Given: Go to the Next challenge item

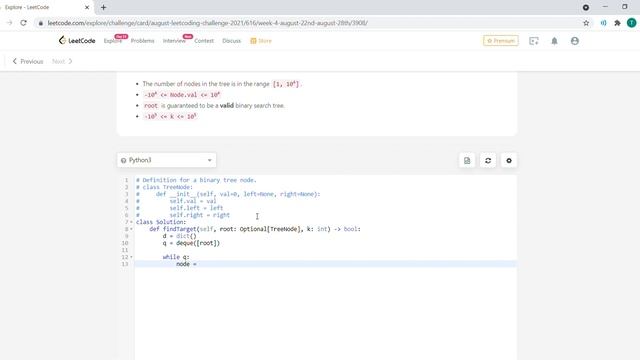Looking at the screenshot, I should 62,61.
